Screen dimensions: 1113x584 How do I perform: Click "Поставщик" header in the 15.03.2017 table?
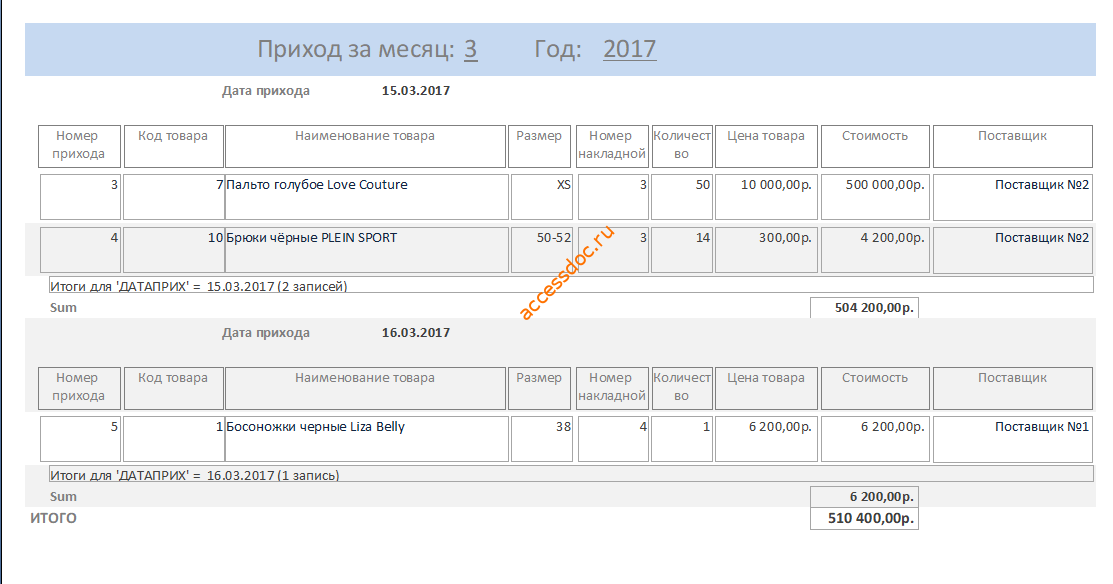pos(1012,146)
